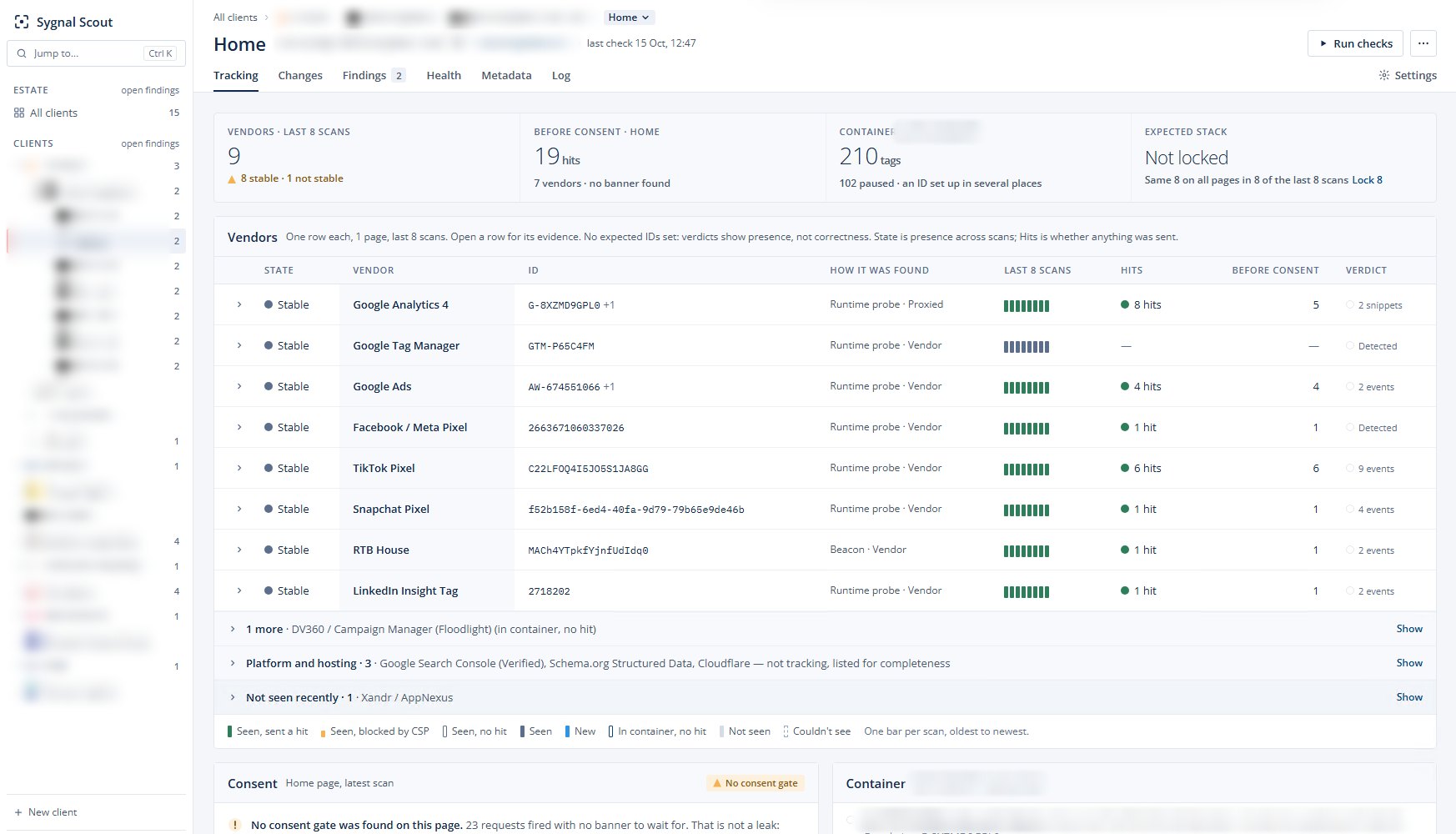This screenshot has height=834, width=1456.
Task: Click the No consent gate warning badge
Action: (756, 783)
